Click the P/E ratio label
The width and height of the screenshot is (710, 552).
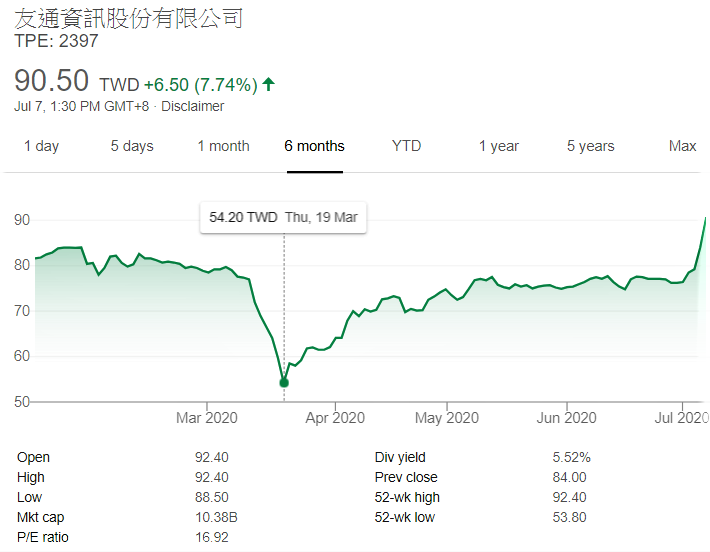point(43,537)
